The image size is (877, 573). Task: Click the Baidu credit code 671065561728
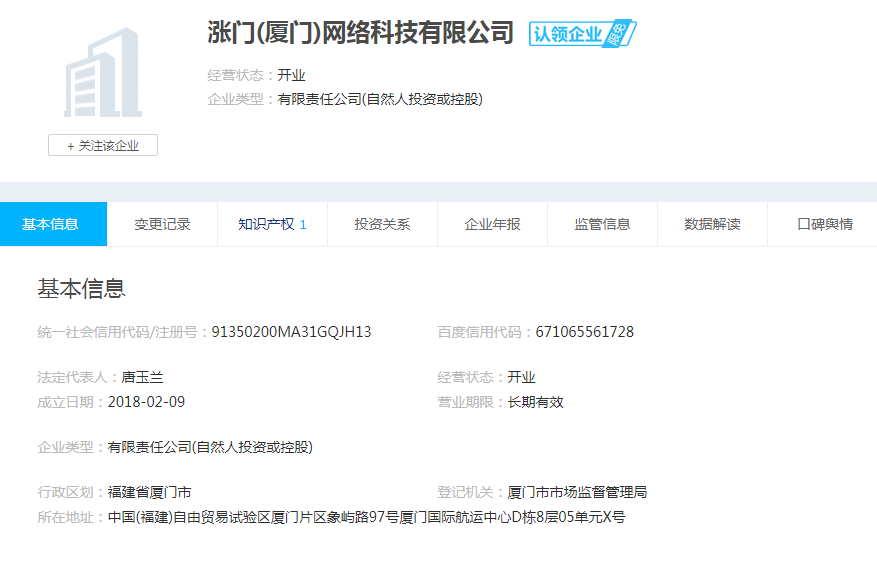click(x=584, y=332)
